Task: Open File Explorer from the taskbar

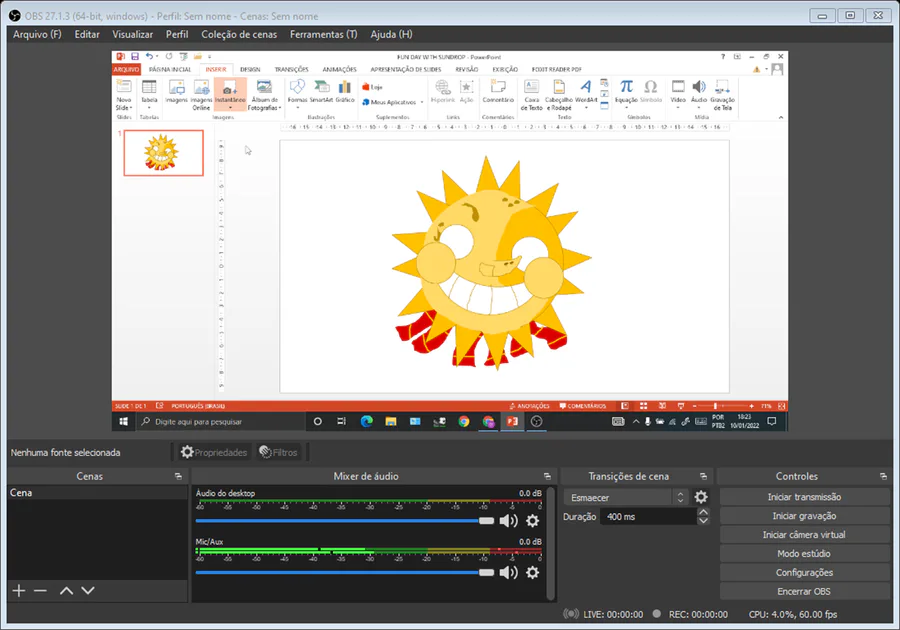Action: pos(391,422)
